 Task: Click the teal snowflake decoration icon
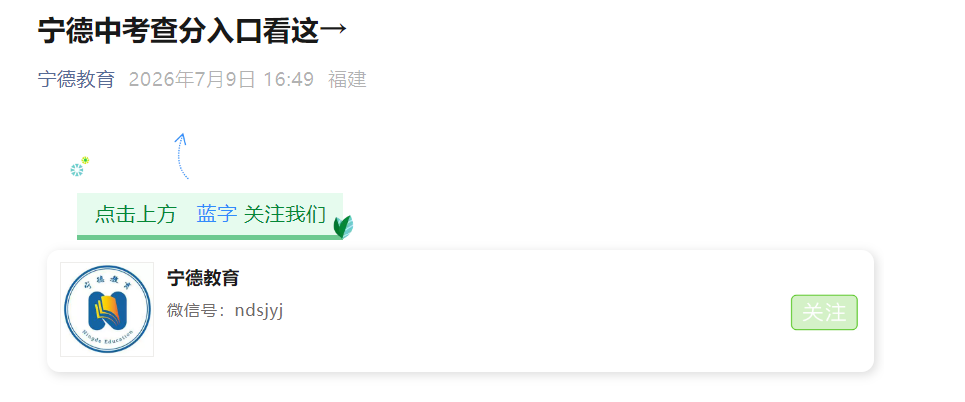pos(77,170)
